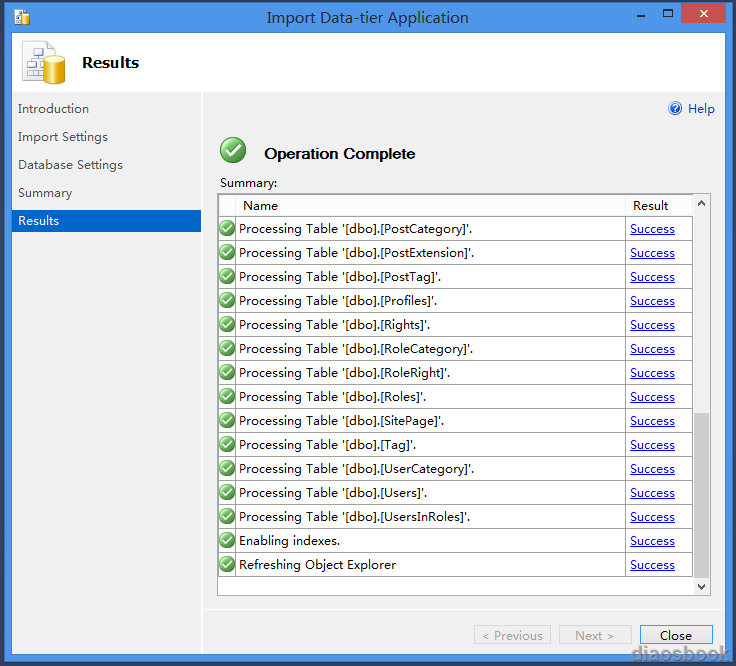Click the green check icon beside Profiles row
Screen dimensions: 736x666
227,300
